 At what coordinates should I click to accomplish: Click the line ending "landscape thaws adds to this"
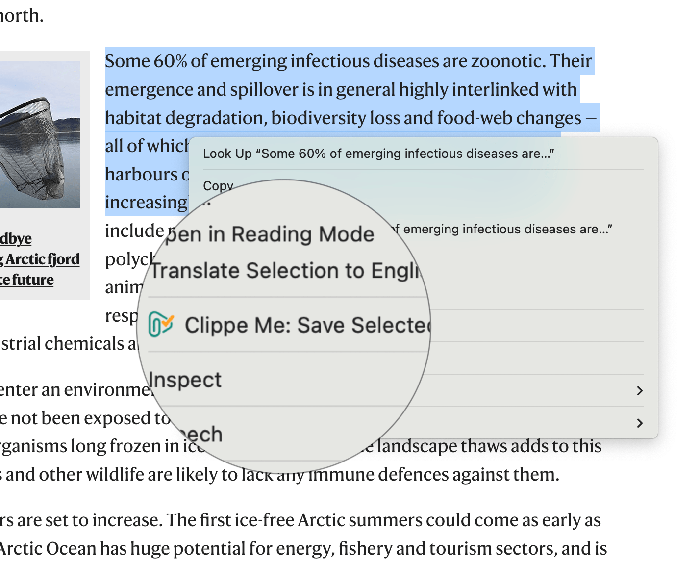point(520,446)
